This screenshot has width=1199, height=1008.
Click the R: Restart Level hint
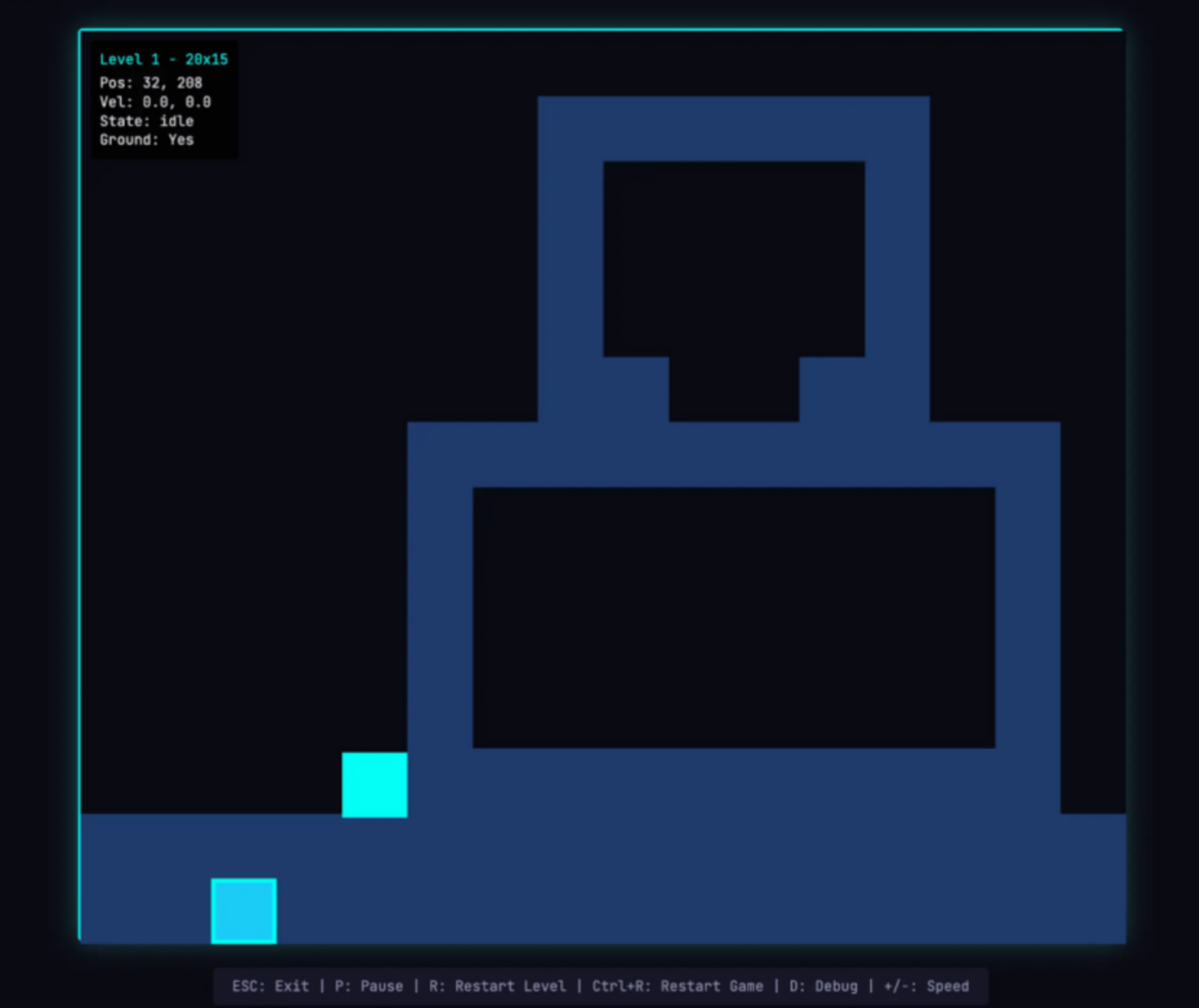coord(497,986)
